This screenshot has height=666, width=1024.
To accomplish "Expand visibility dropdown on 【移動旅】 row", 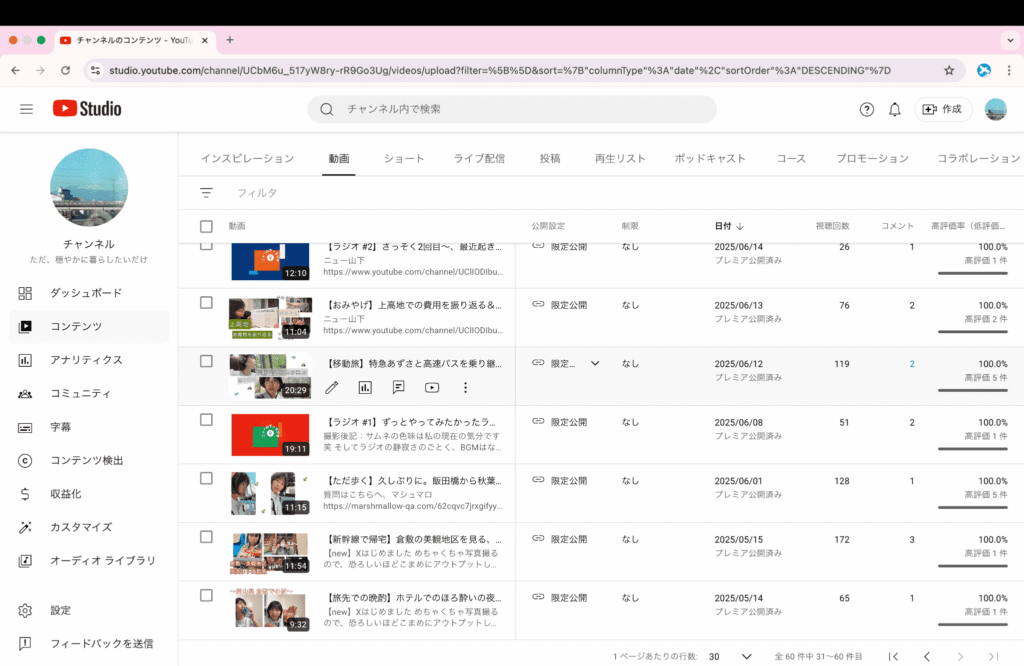I will [595, 363].
